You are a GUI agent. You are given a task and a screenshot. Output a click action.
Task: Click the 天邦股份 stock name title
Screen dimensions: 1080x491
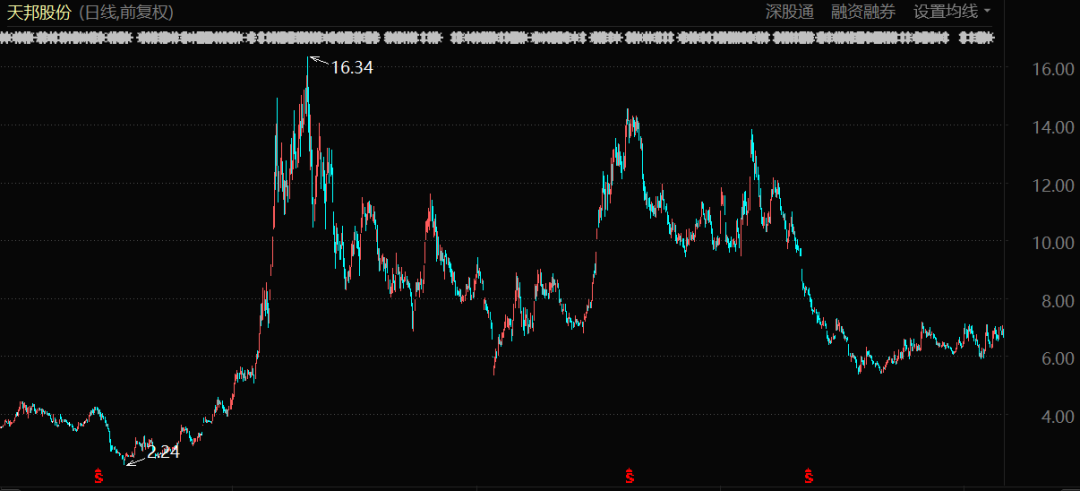coord(40,12)
